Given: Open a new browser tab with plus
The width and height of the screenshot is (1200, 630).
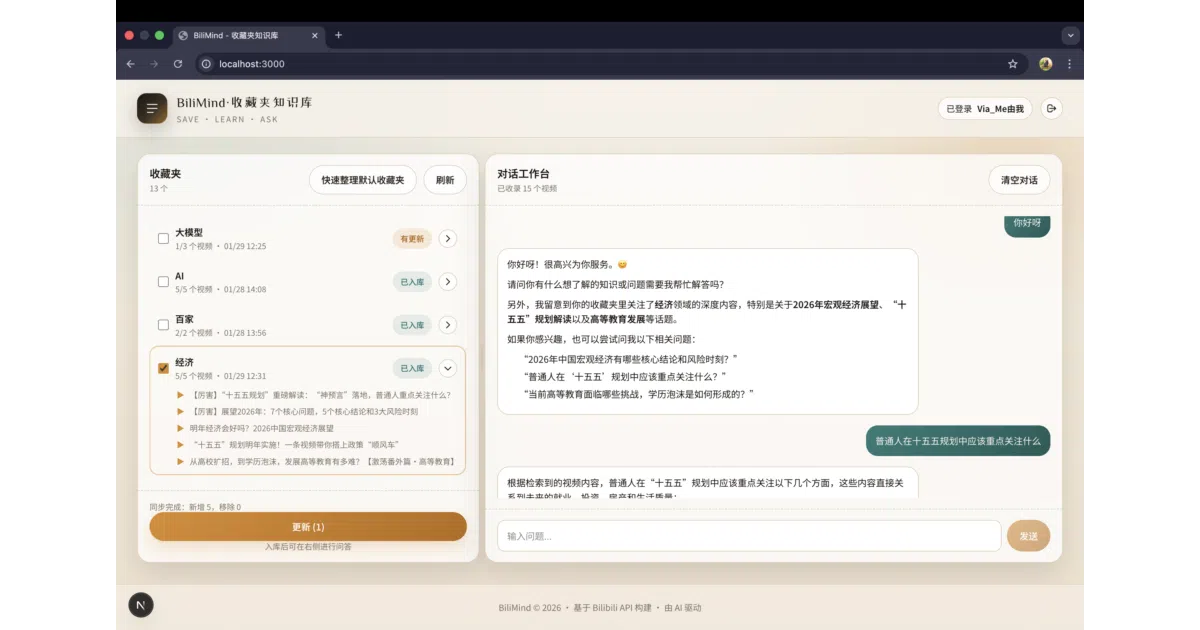Looking at the screenshot, I should 338,35.
